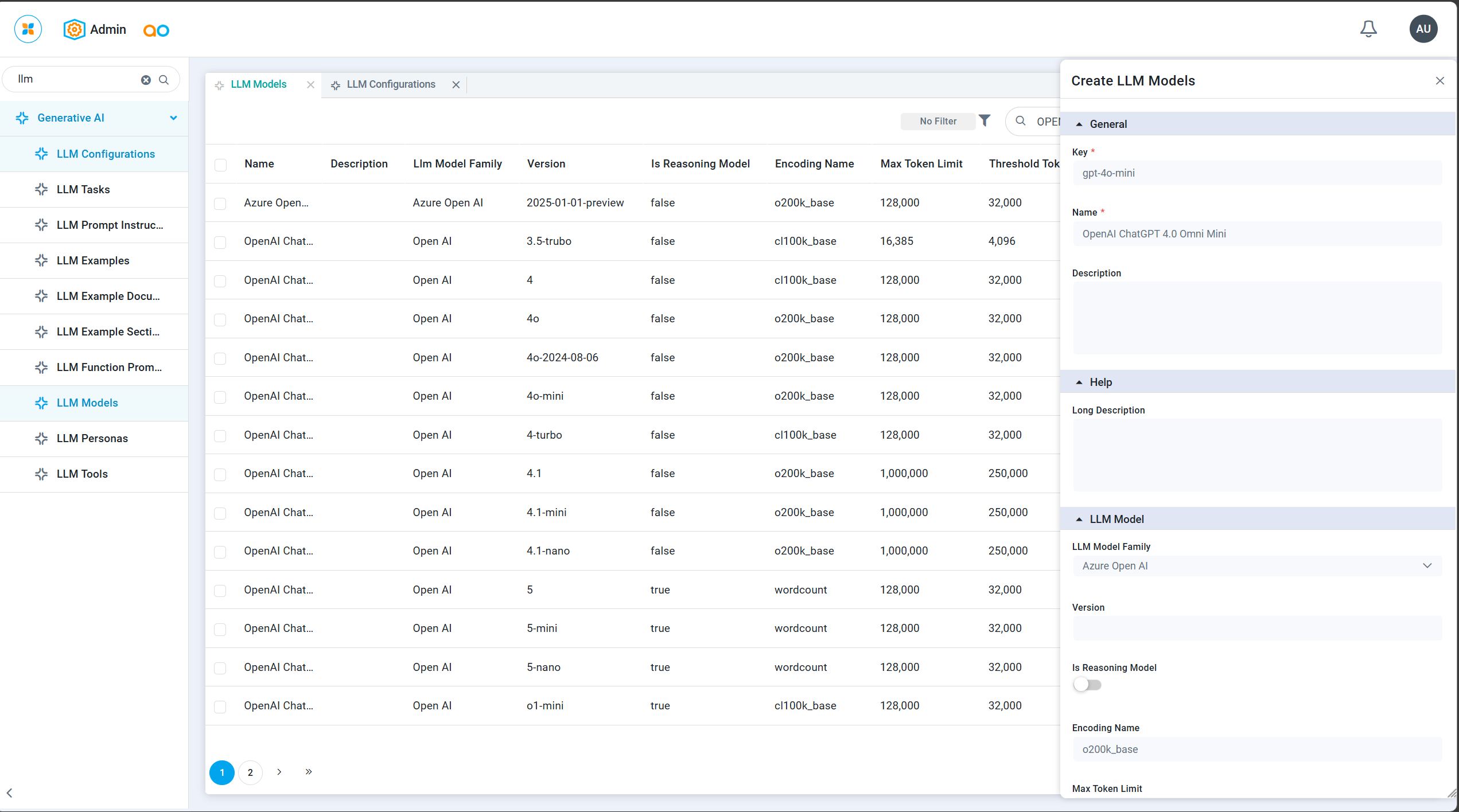Collapse the Help section

click(x=1079, y=382)
